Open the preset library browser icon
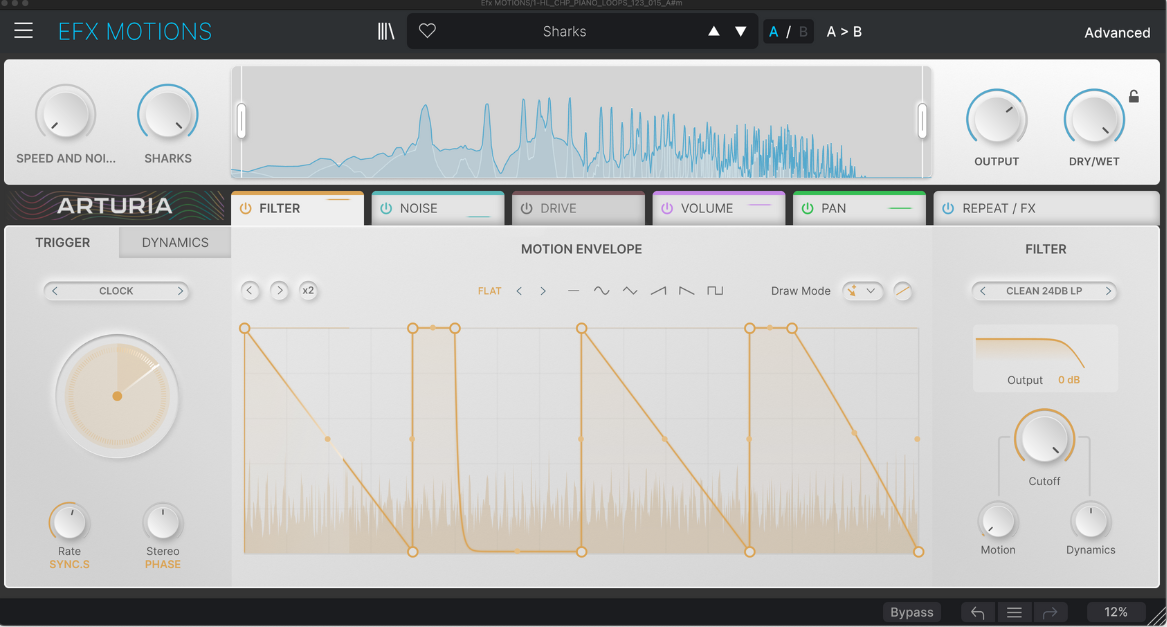The image size is (1167, 627). point(386,31)
